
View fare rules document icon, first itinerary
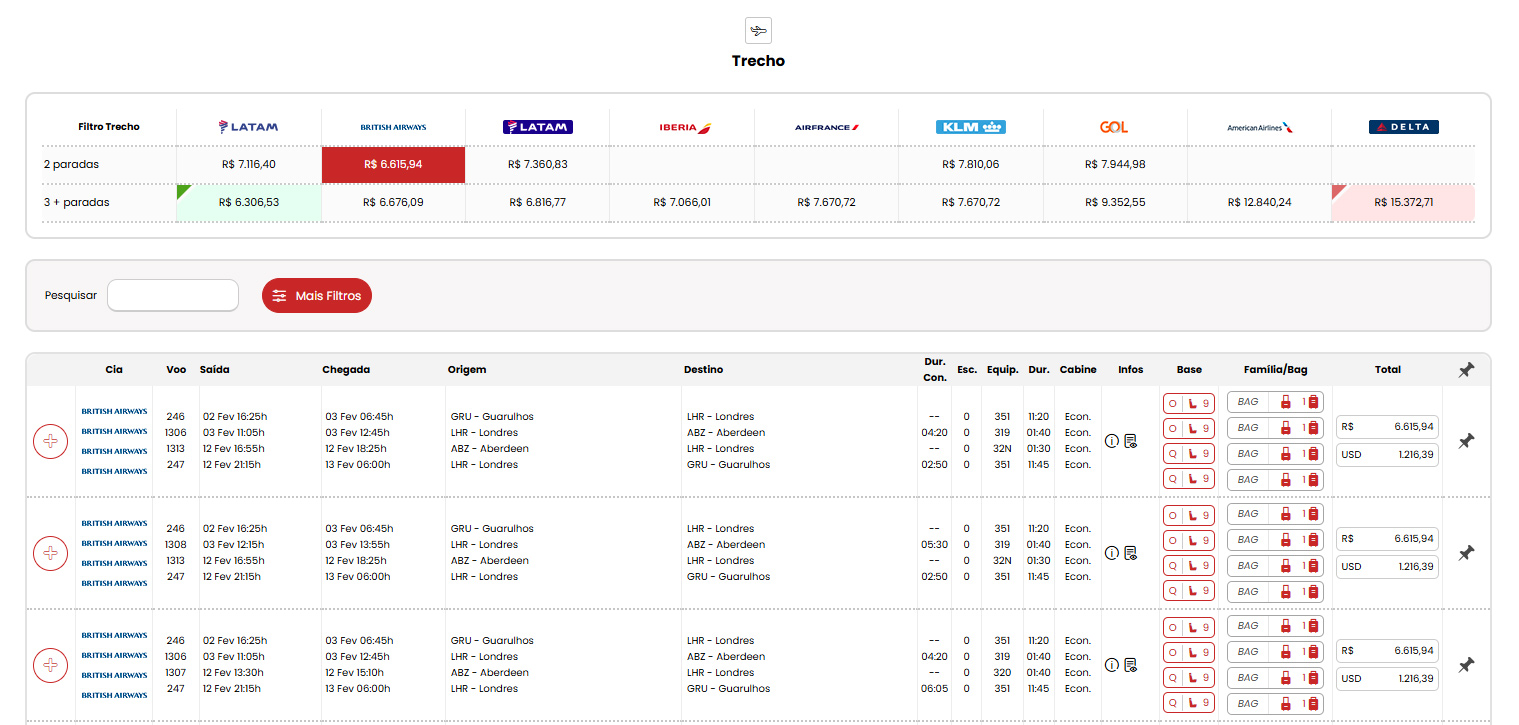(1130, 441)
